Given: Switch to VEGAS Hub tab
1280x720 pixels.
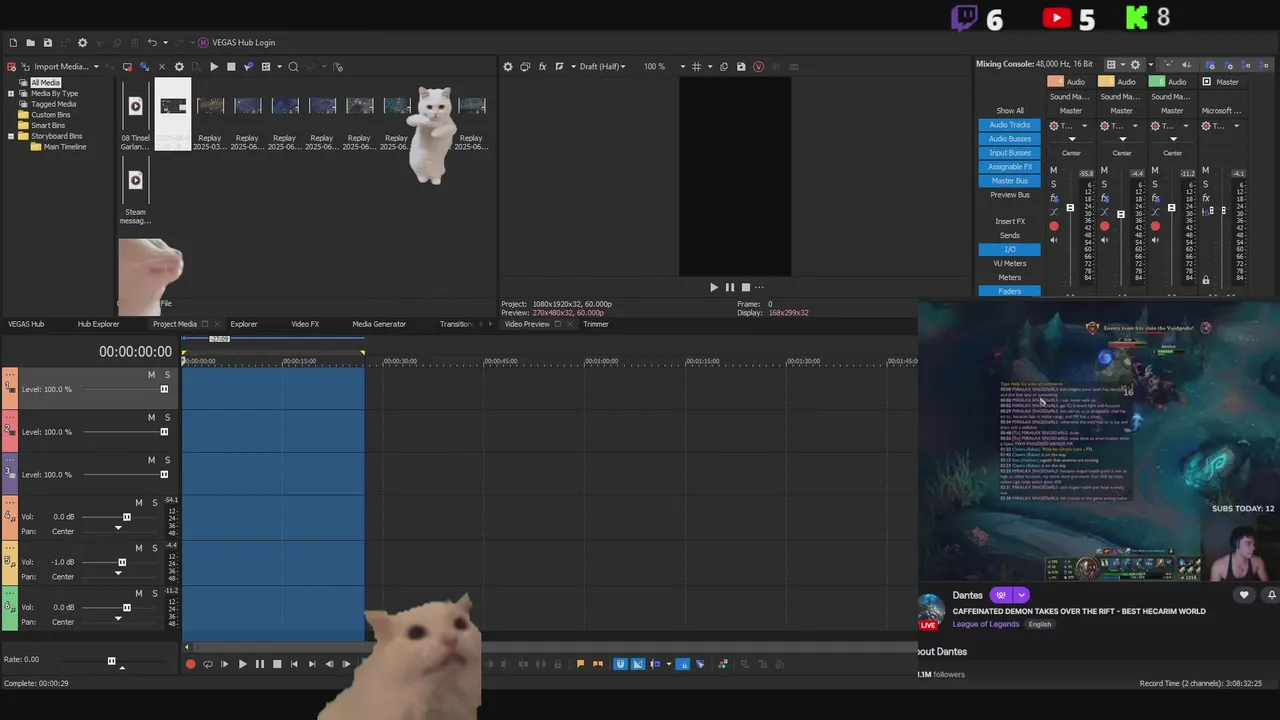Looking at the screenshot, I should pyautogui.click(x=26, y=324).
